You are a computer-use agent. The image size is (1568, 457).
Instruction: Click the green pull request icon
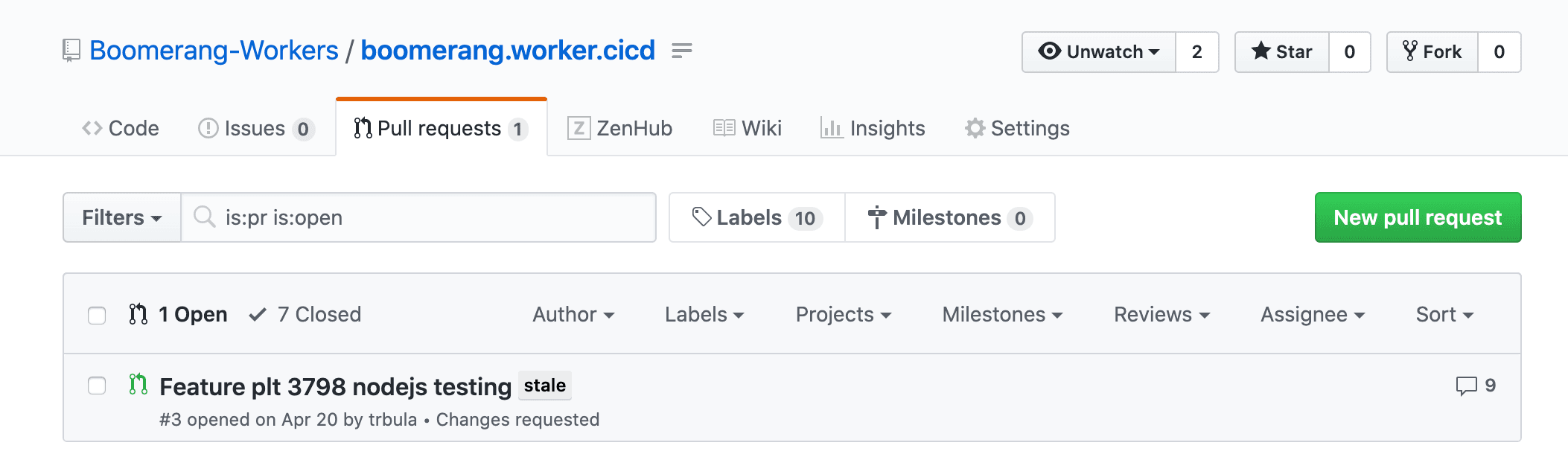click(138, 384)
